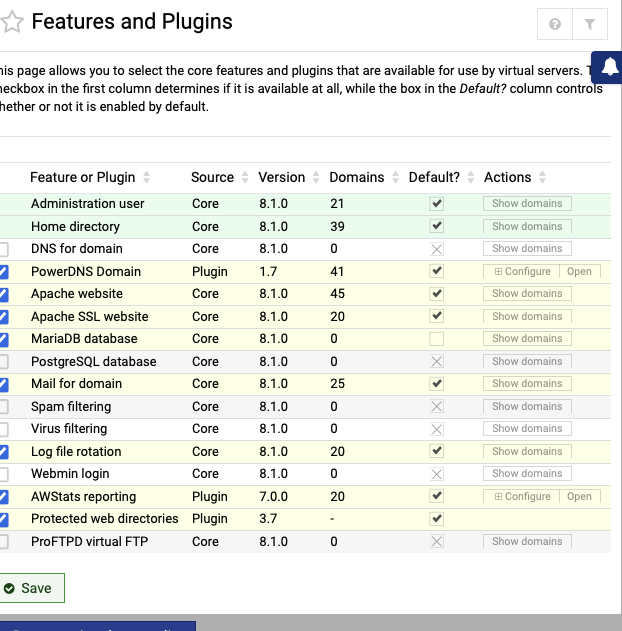Toggle Default checkbox for Apache website
Image resolution: width=622 pixels, height=631 pixels.
[x=437, y=294]
